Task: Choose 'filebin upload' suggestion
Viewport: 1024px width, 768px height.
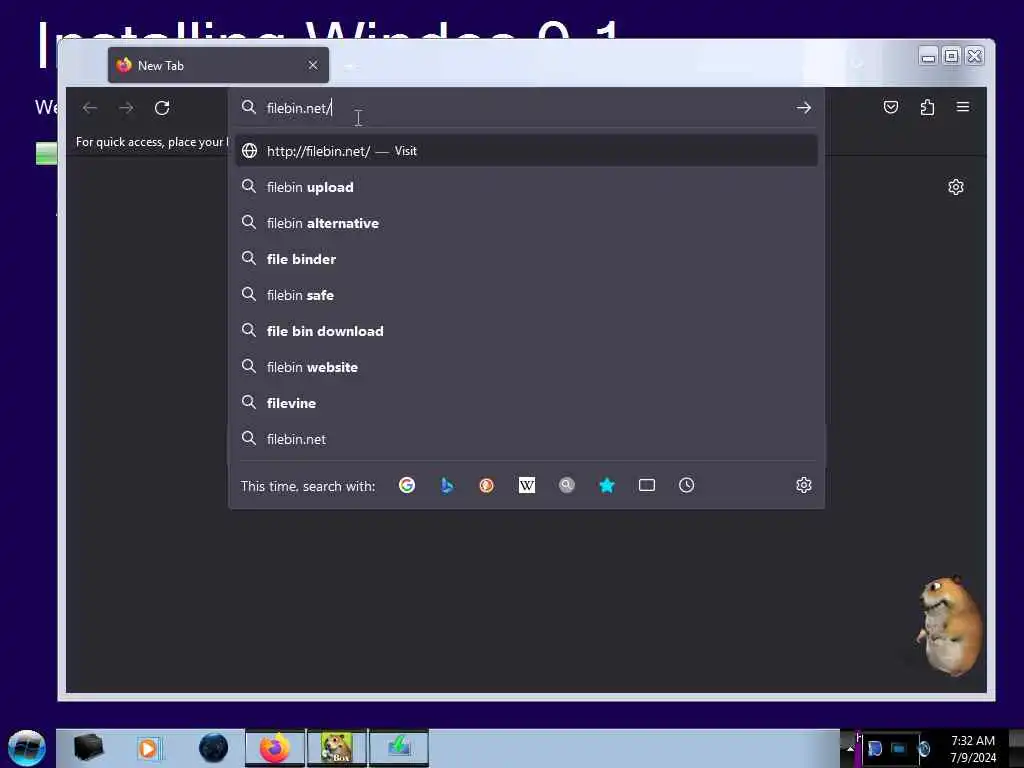Action: point(526,187)
